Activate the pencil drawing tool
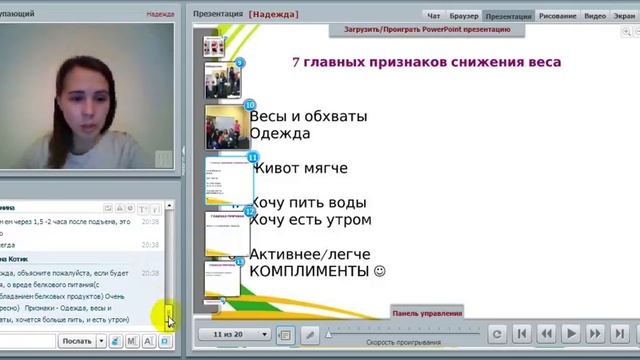 [310, 335]
